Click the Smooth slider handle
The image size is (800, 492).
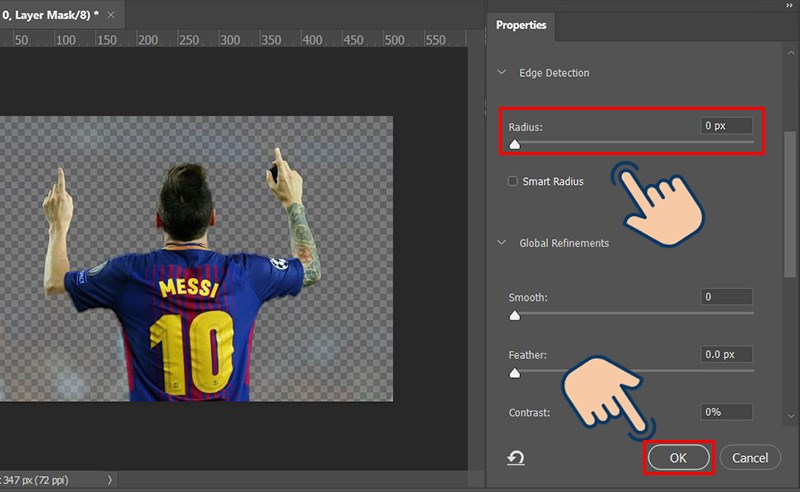tap(515, 315)
